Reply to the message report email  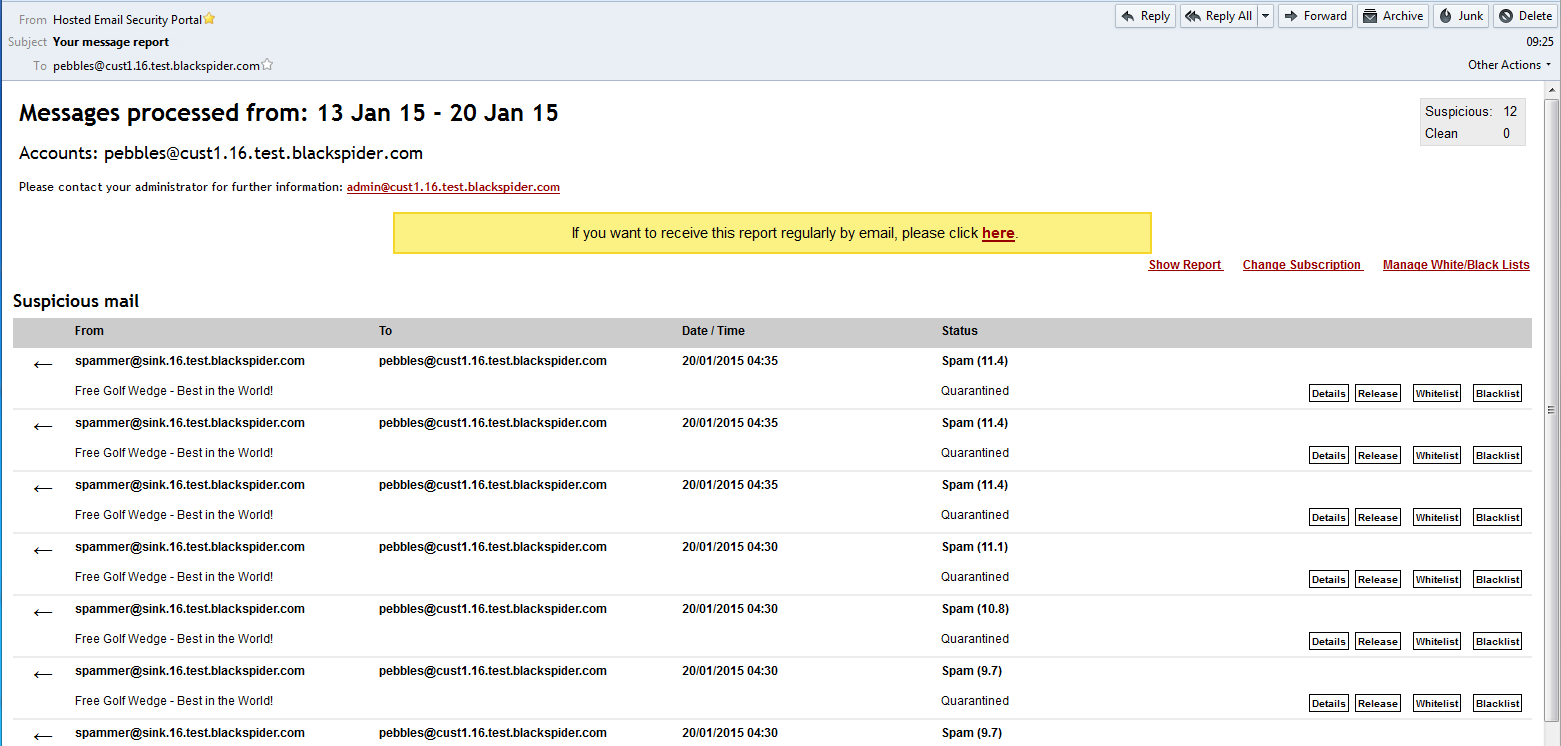tap(1144, 15)
